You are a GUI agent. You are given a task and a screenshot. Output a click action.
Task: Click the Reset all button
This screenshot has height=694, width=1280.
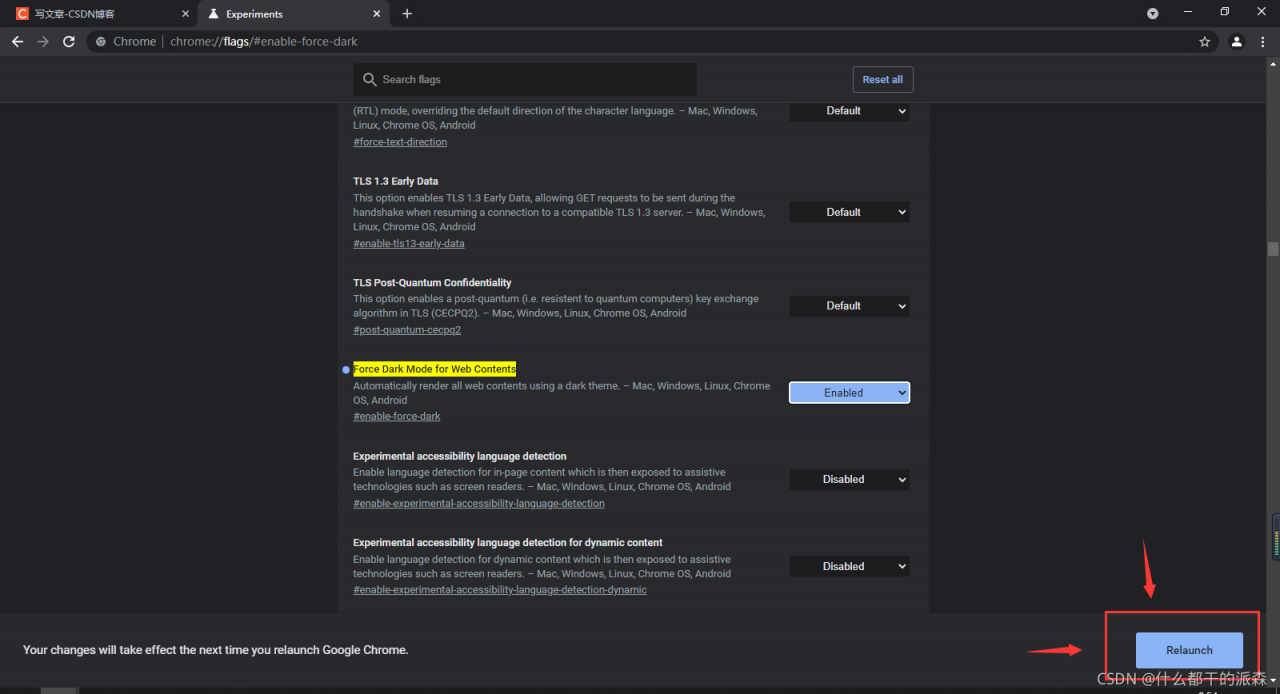(882, 80)
